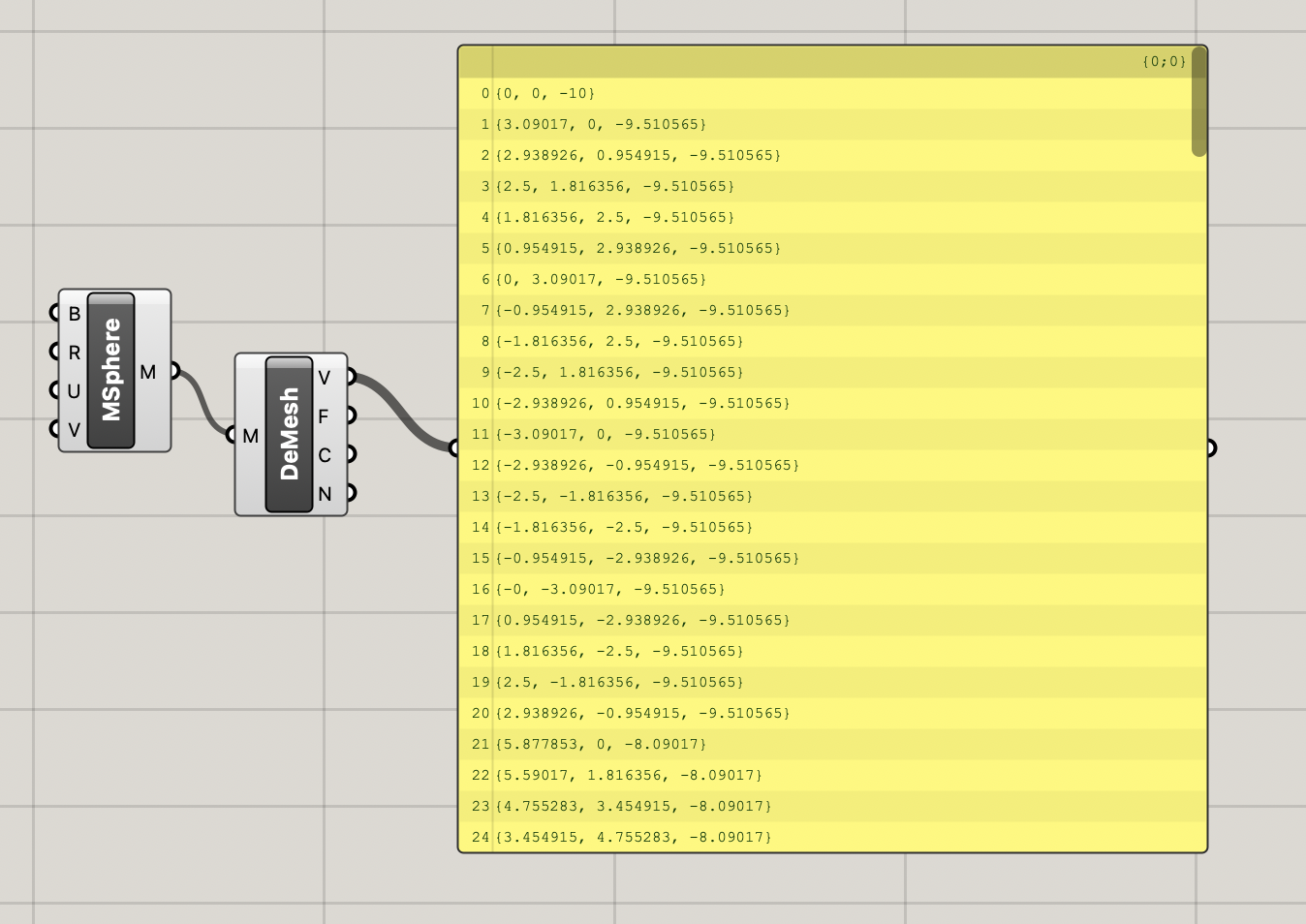Select row 9 {-2.5, 1.816356, -9.510565}
The width and height of the screenshot is (1306, 924).
pos(620,372)
